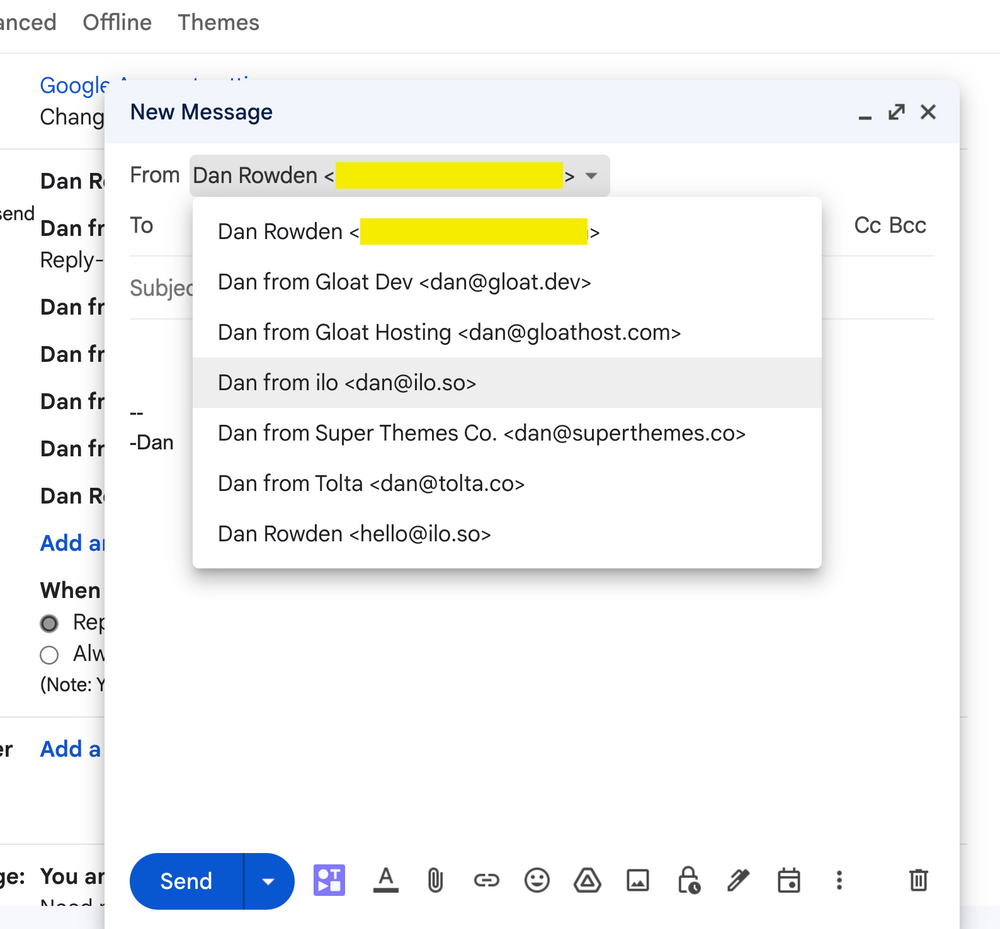
Task: Select the Reply radio button
Action: pos(49,622)
